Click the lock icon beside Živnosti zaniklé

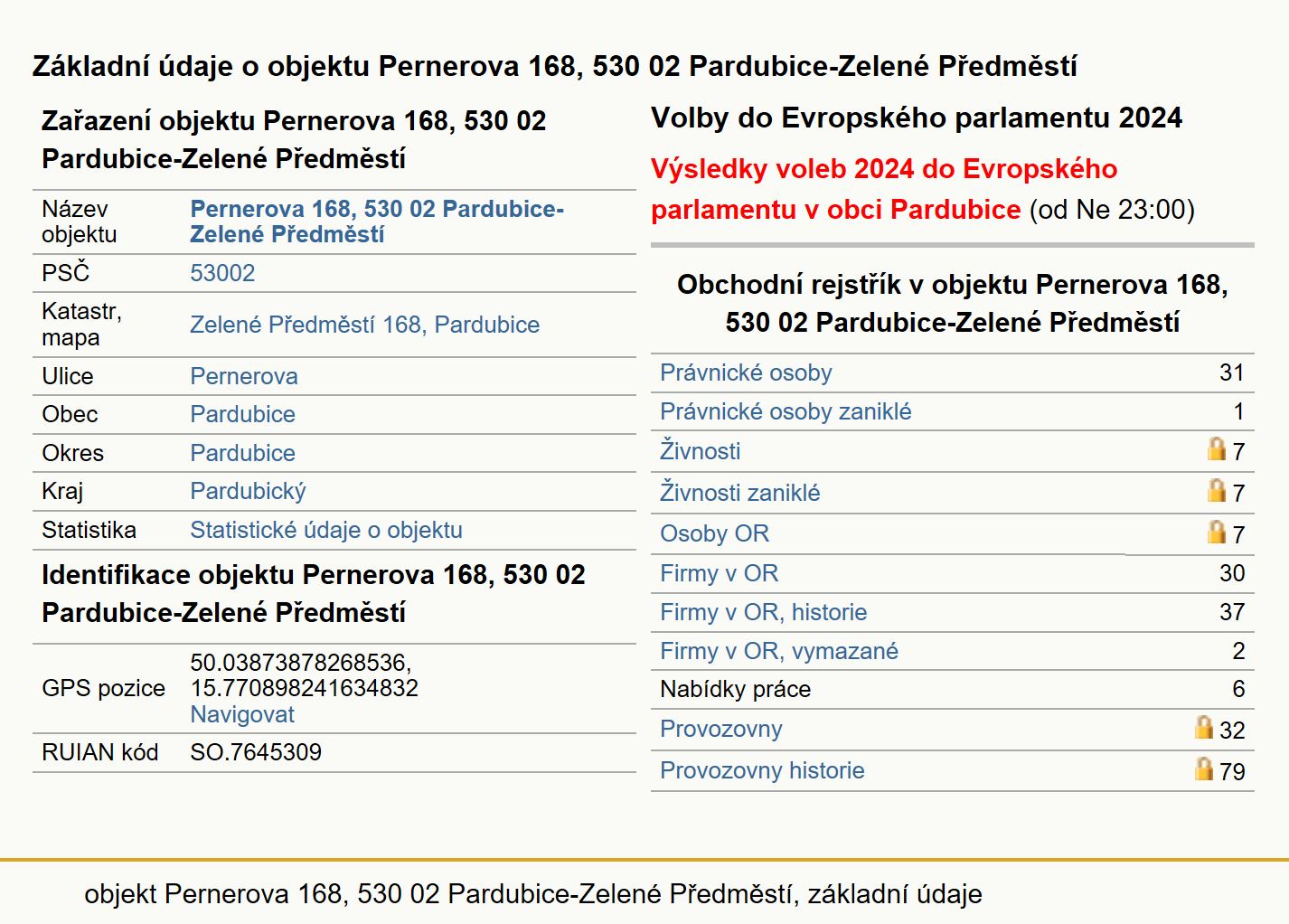point(1217,490)
